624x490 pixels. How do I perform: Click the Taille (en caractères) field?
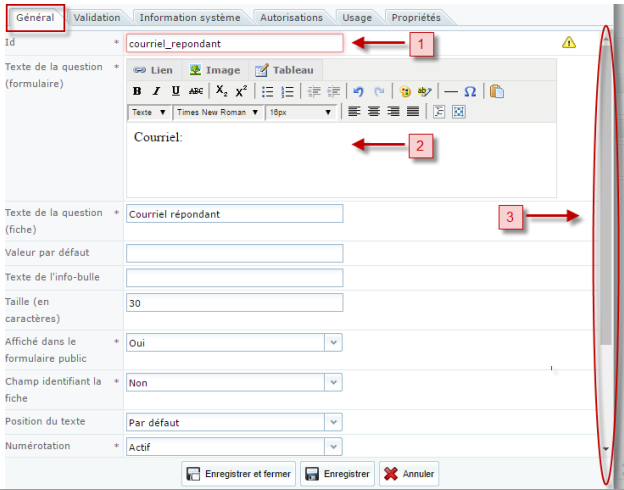click(234, 303)
